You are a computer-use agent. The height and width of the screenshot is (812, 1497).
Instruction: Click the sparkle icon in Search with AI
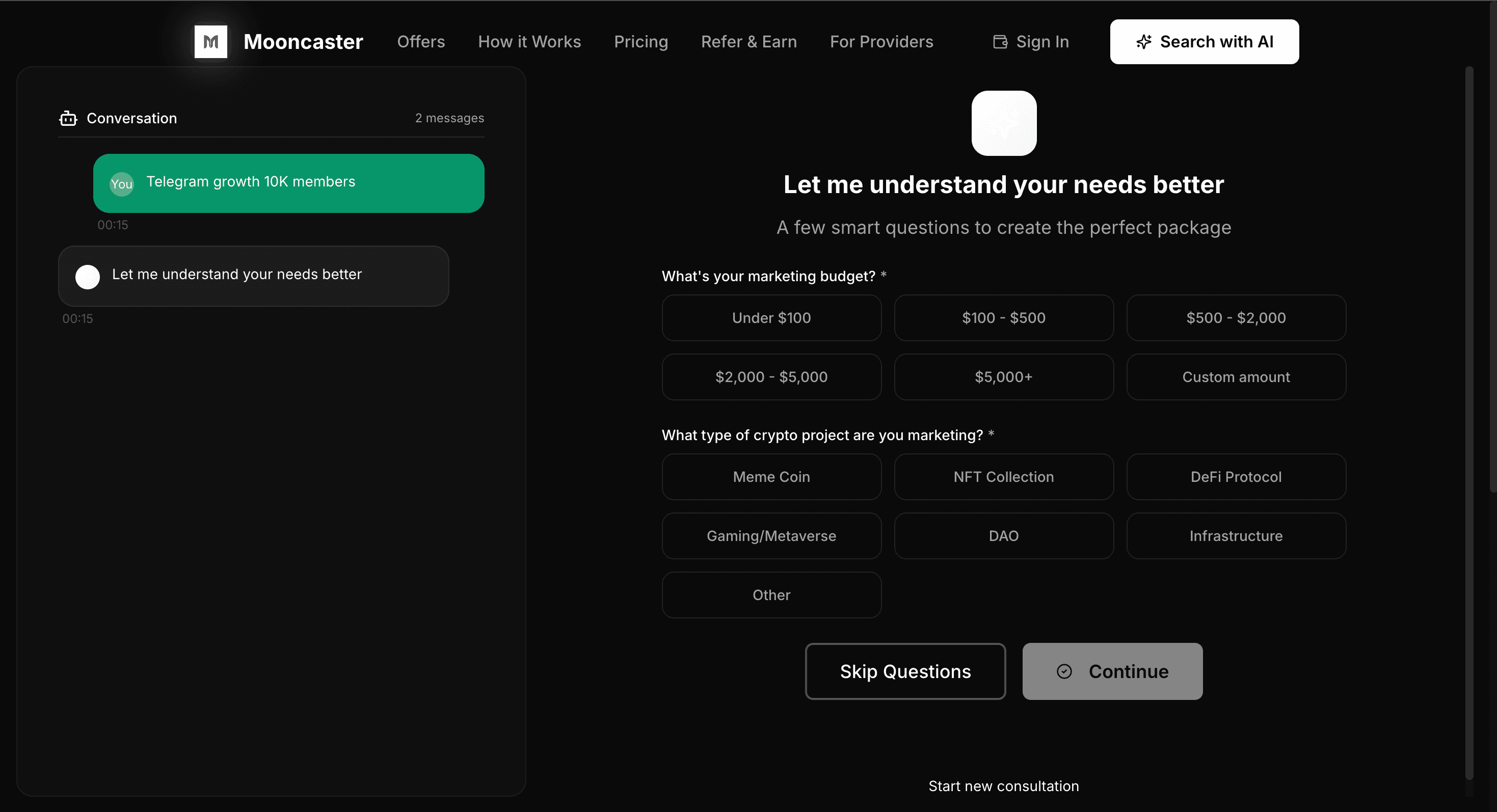pos(1143,41)
